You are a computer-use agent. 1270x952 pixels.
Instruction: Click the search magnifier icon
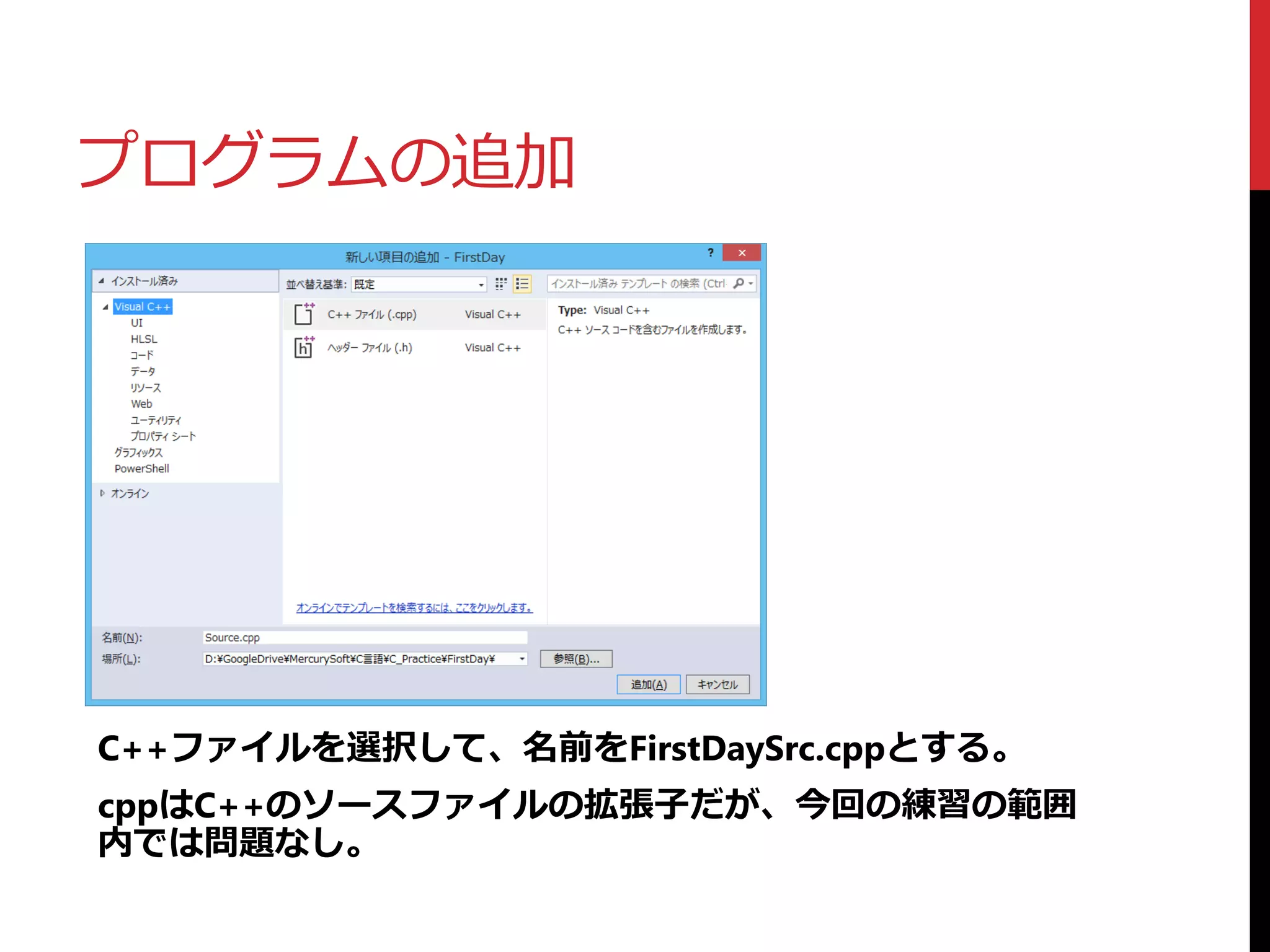point(738,283)
